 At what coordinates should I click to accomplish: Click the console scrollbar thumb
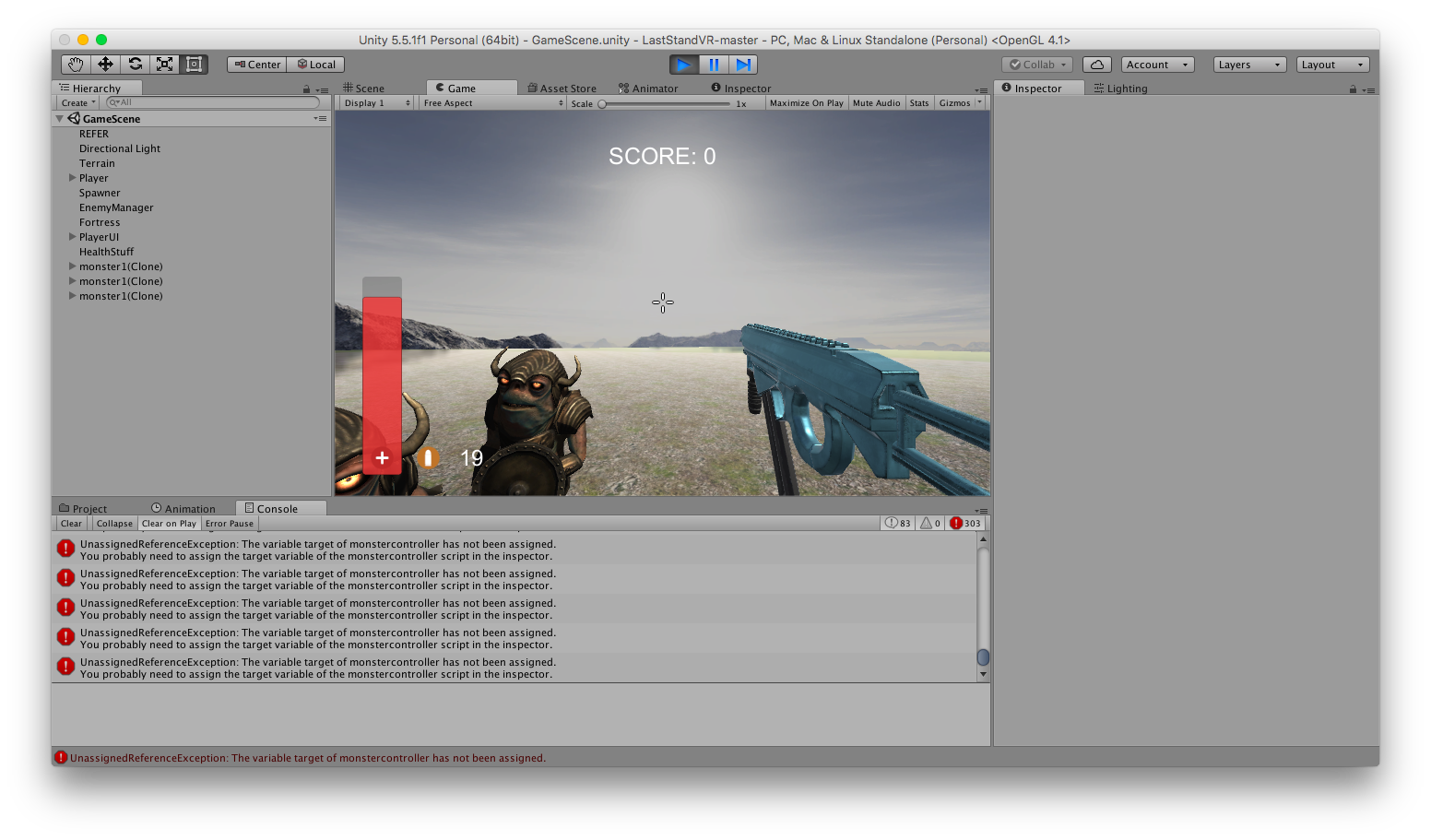[x=983, y=657]
